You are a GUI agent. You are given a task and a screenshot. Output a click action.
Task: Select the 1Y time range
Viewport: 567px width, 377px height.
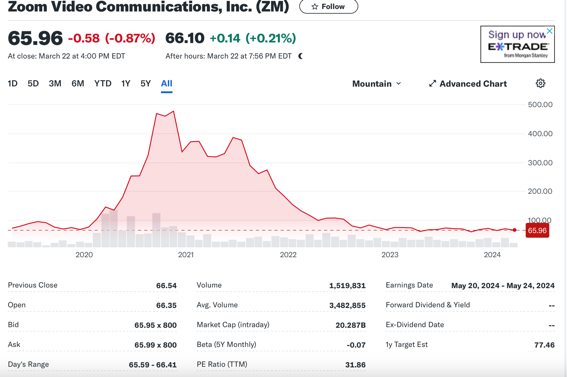tap(125, 84)
